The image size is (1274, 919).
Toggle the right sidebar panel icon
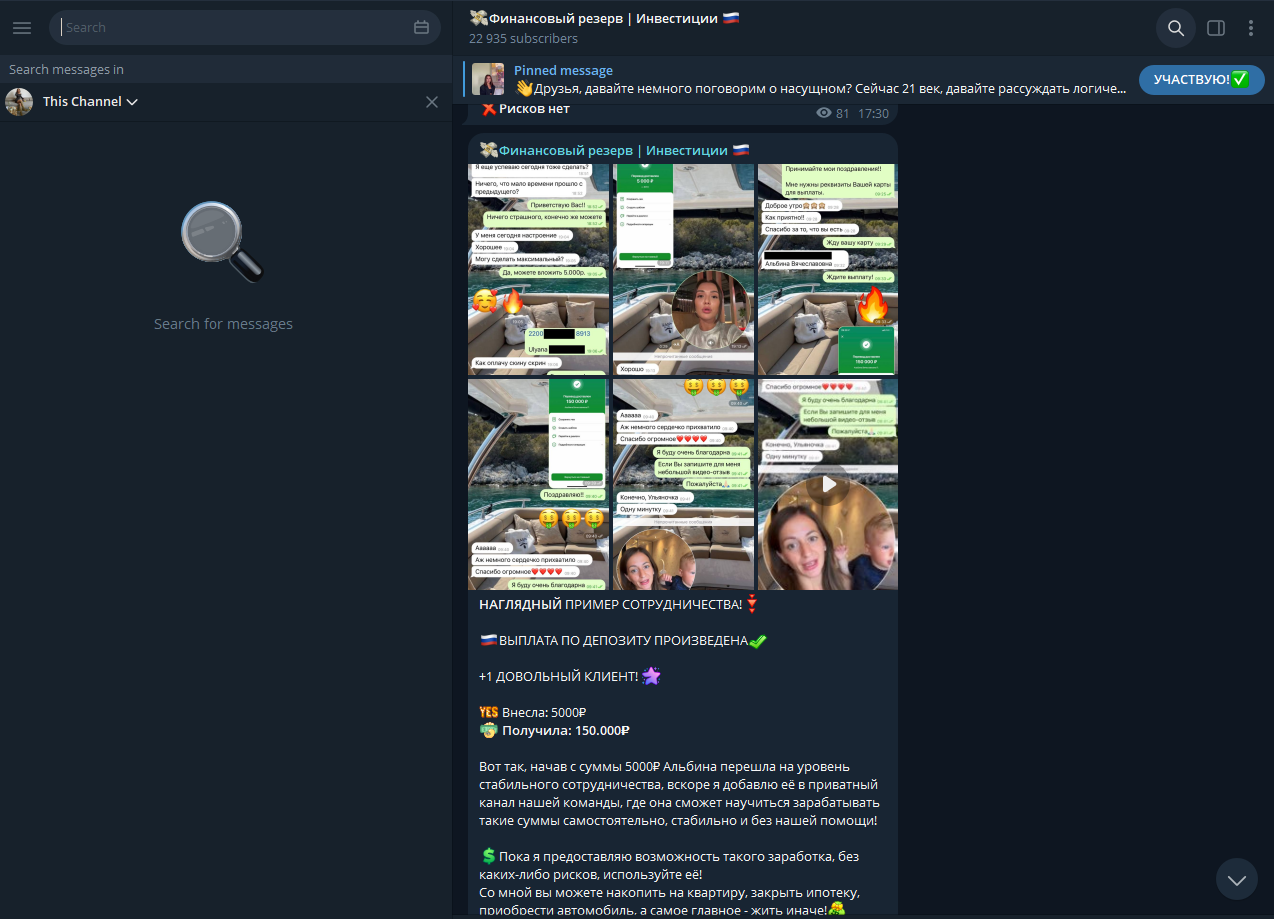(x=1216, y=28)
